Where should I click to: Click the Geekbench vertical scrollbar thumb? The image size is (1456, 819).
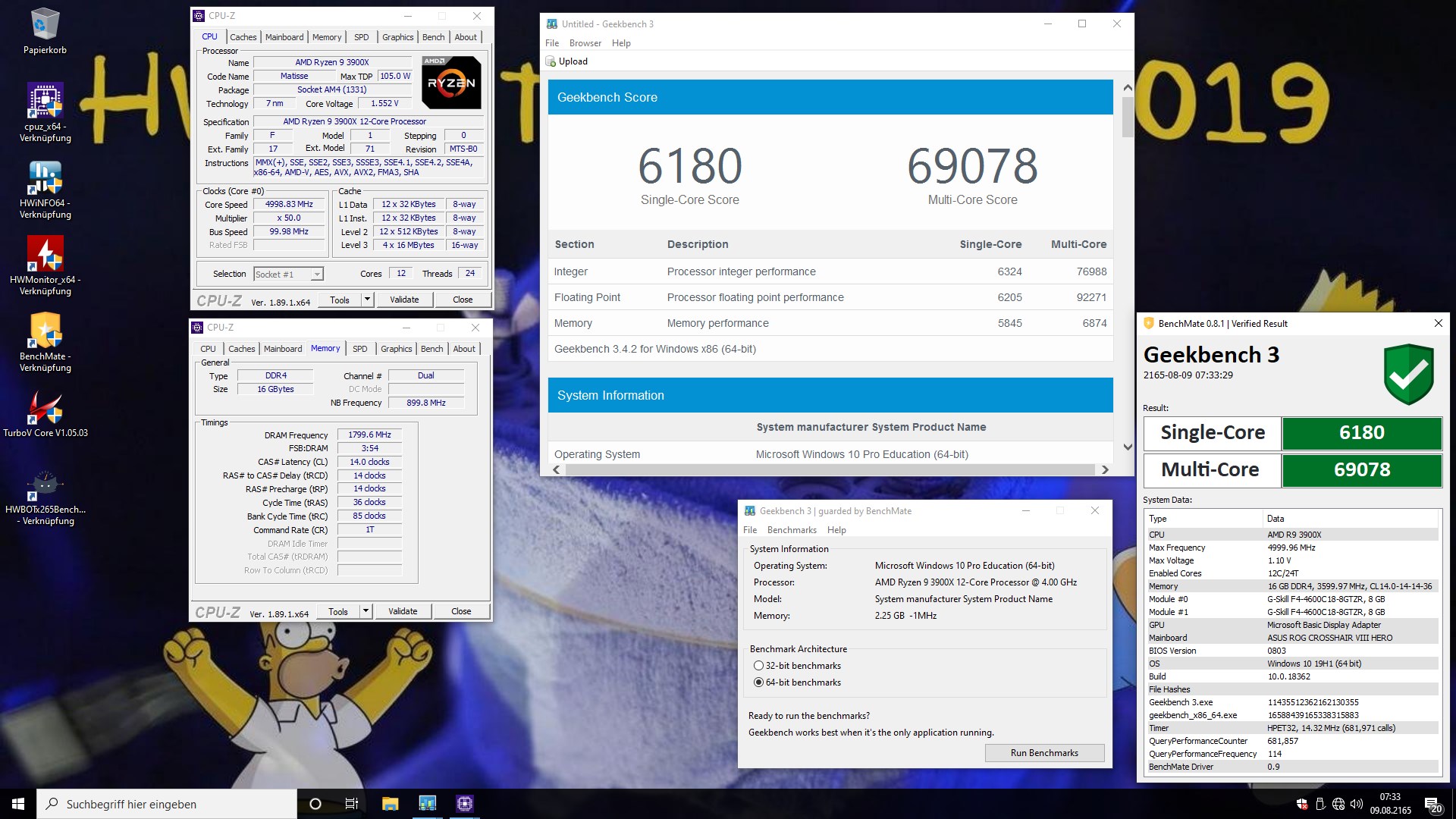pos(1128,118)
